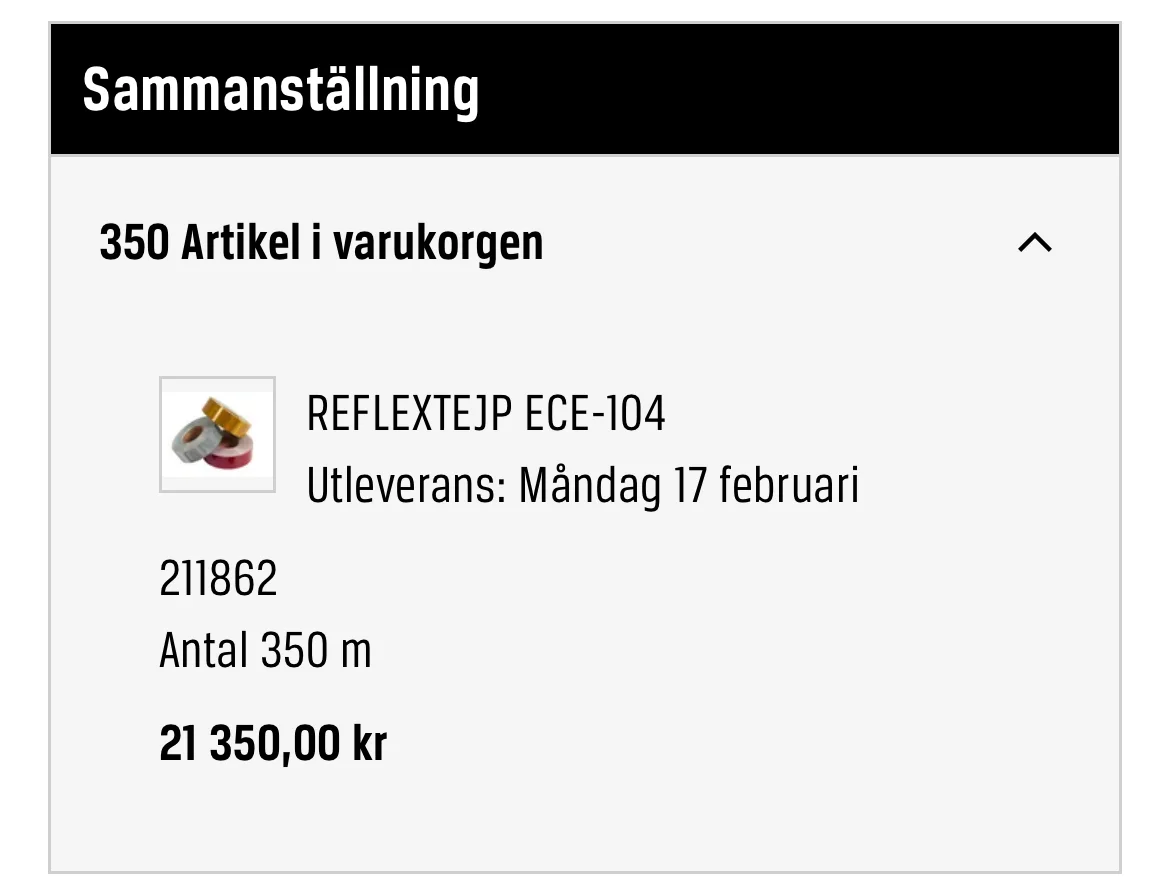Open the reflective tape product thumbnail

tap(217, 434)
